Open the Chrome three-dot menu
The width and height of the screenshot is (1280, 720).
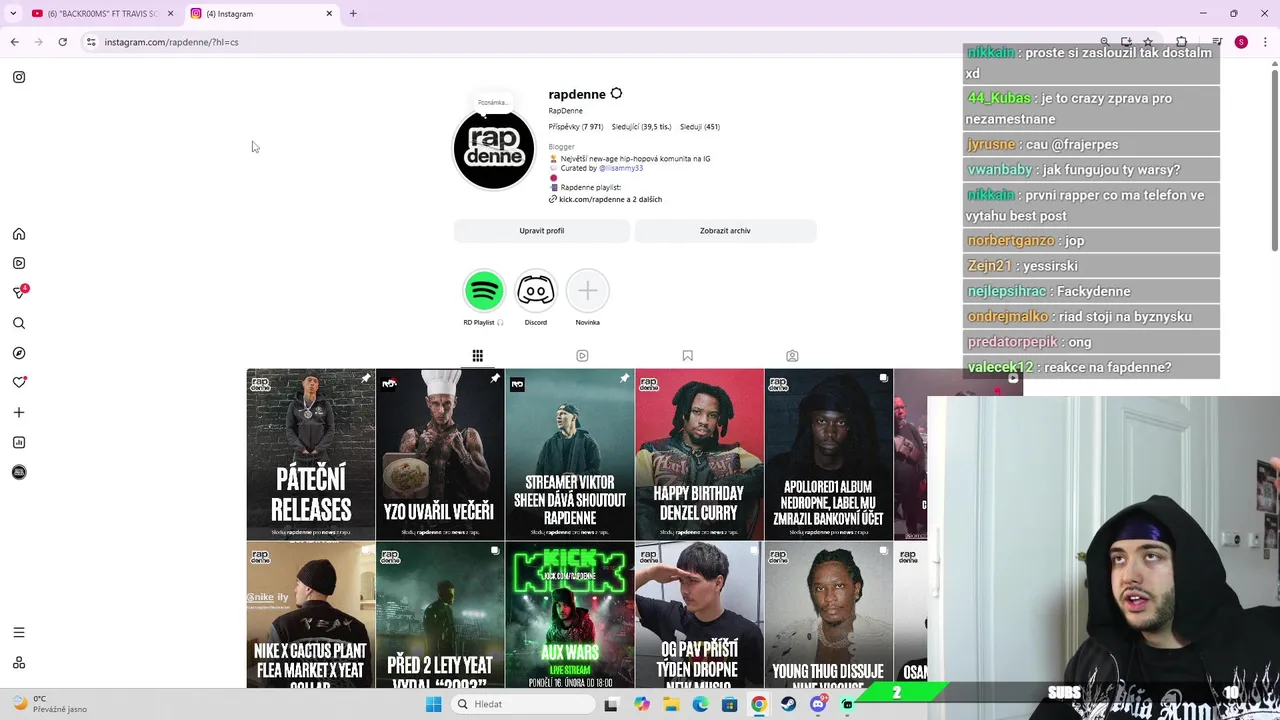pyautogui.click(x=1266, y=42)
